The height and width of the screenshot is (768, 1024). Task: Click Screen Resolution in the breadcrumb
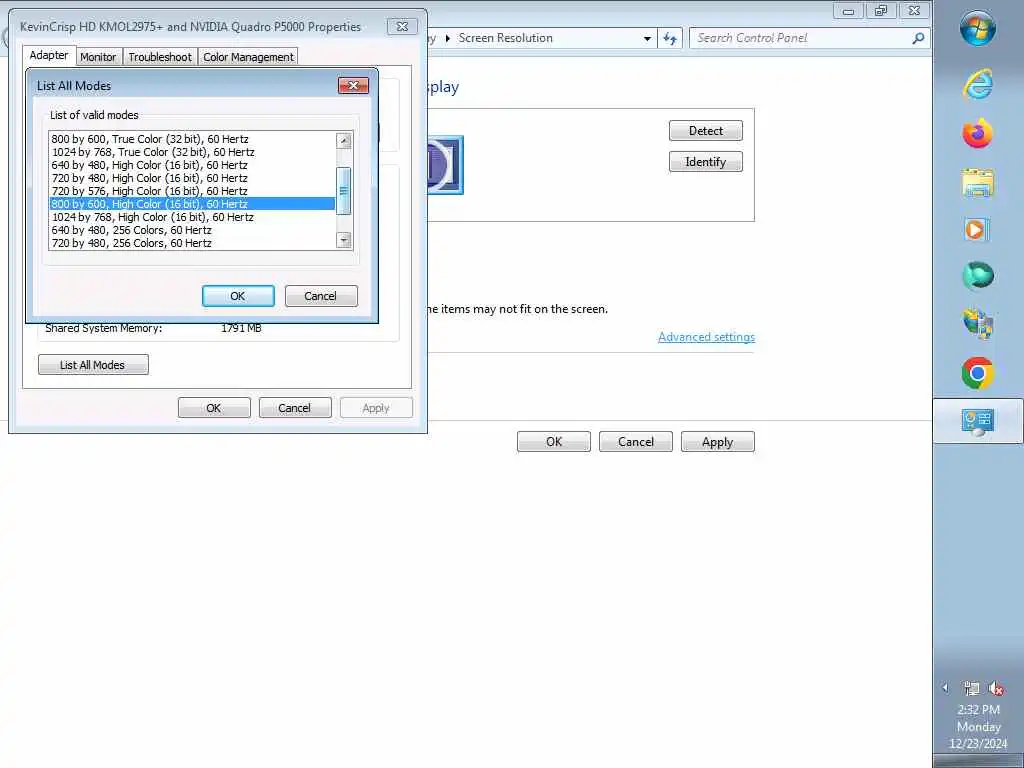coord(505,38)
